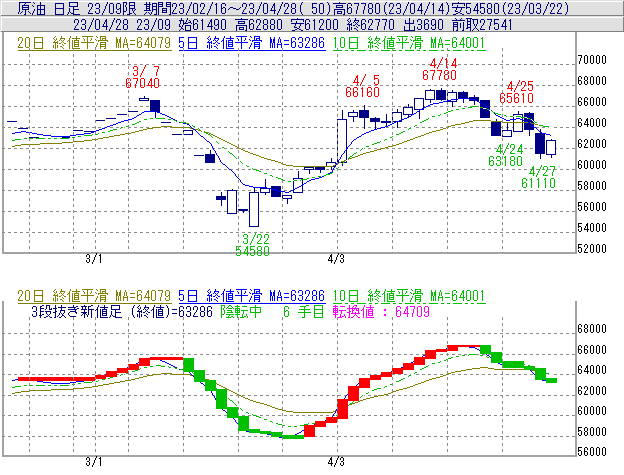Click the 4/25 65610 high label
Screen dimensions: 624x475
point(517,92)
